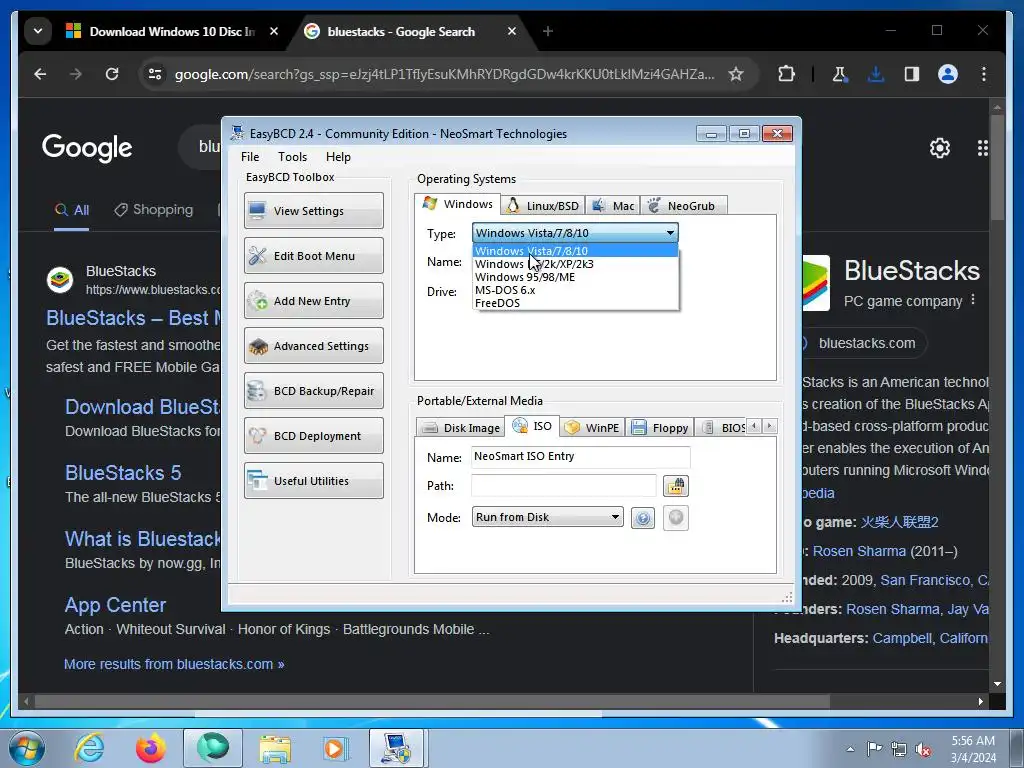
Task: Click the ISO Path input field
Action: [x=564, y=486]
